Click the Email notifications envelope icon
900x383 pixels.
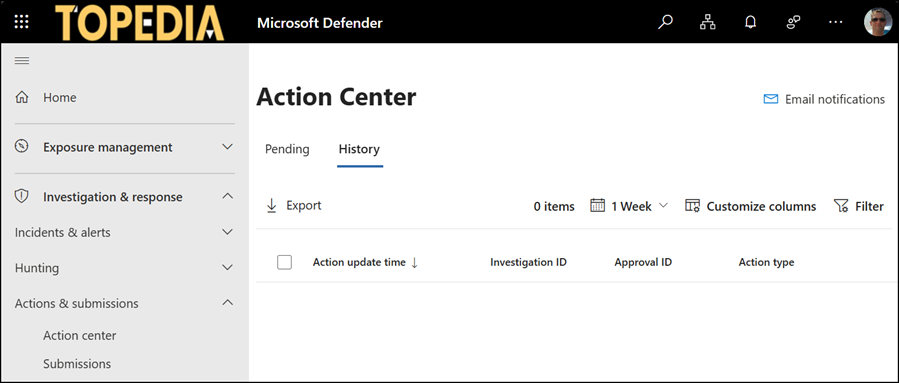770,99
